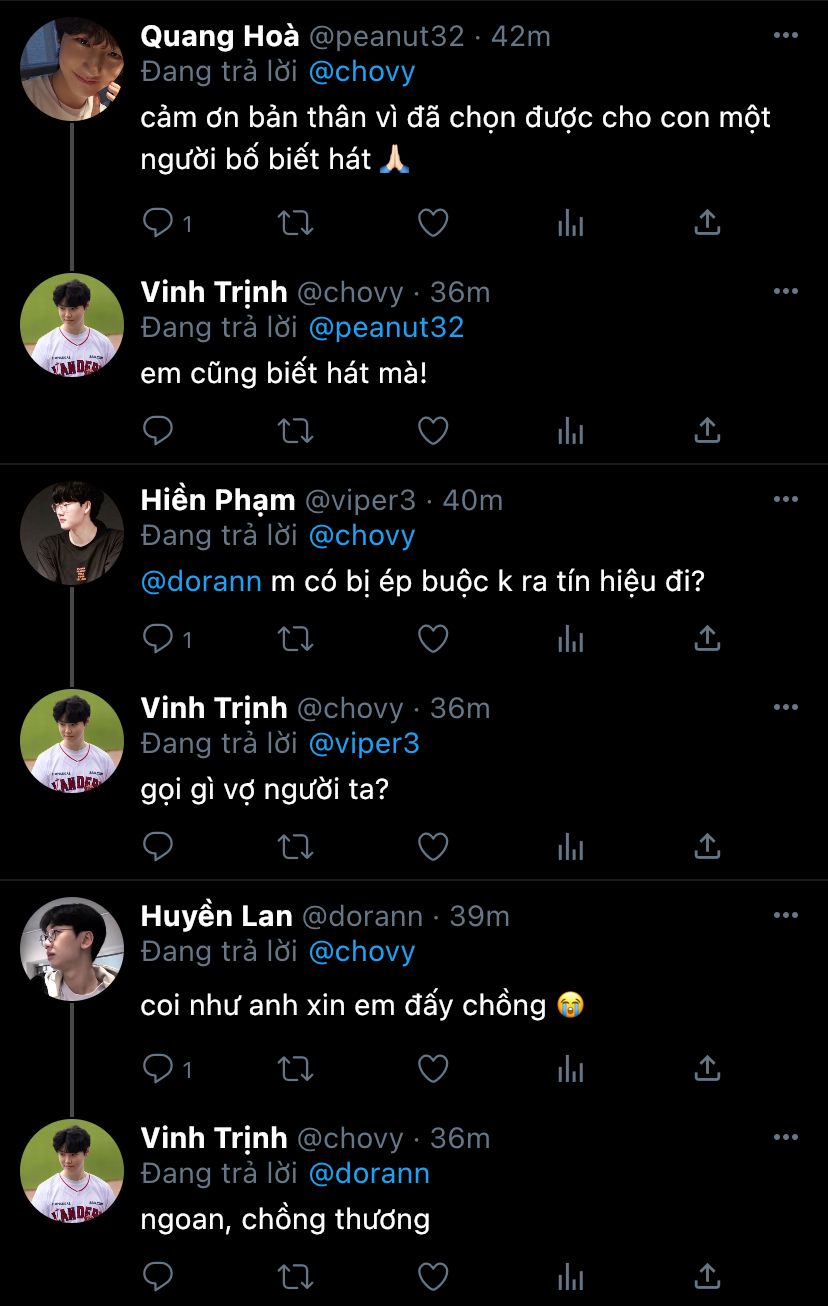This screenshot has width=828, height=1306.
Task: Like Quang Hoà's tweet about singing
Action: [x=432, y=223]
